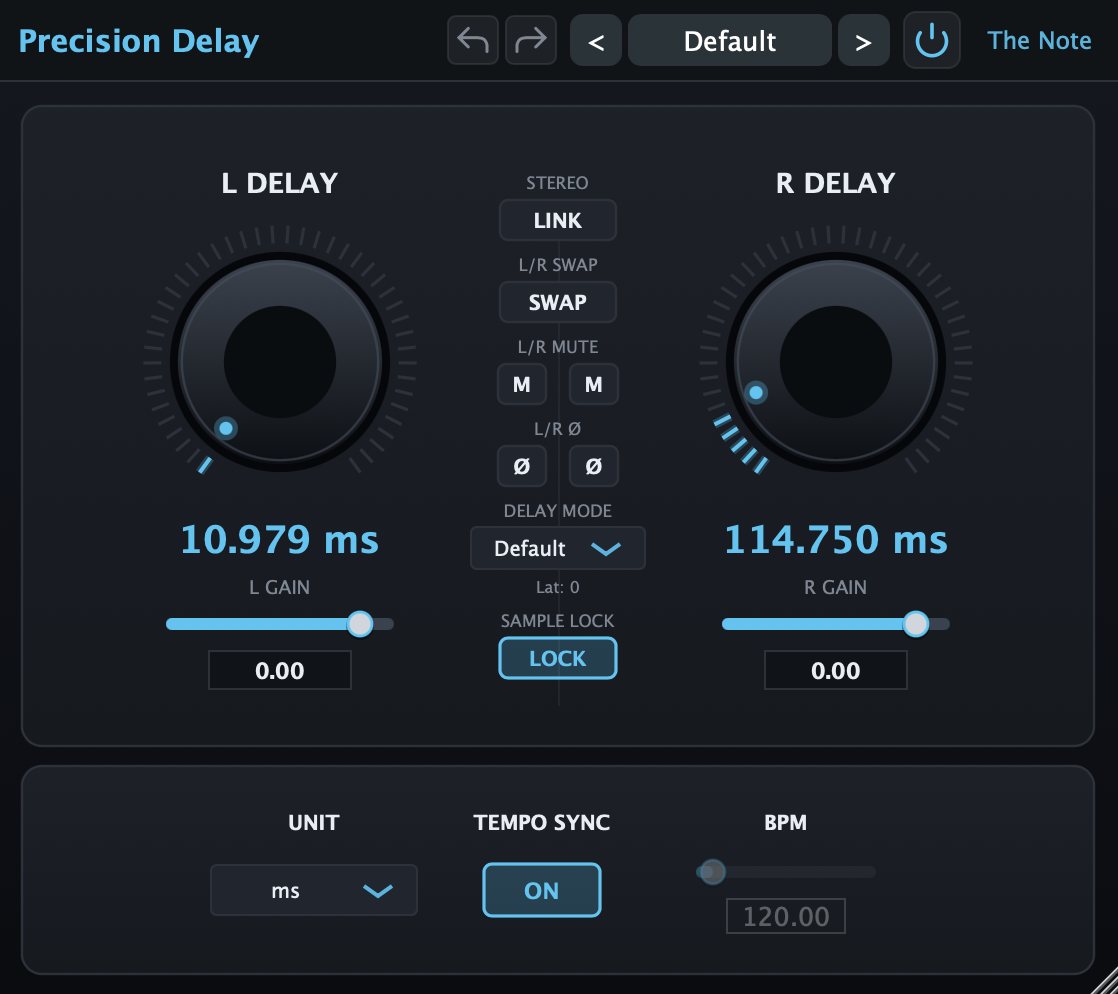The height and width of the screenshot is (994, 1118).
Task: Click the L DELAY knob
Action: [x=280, y=362]
